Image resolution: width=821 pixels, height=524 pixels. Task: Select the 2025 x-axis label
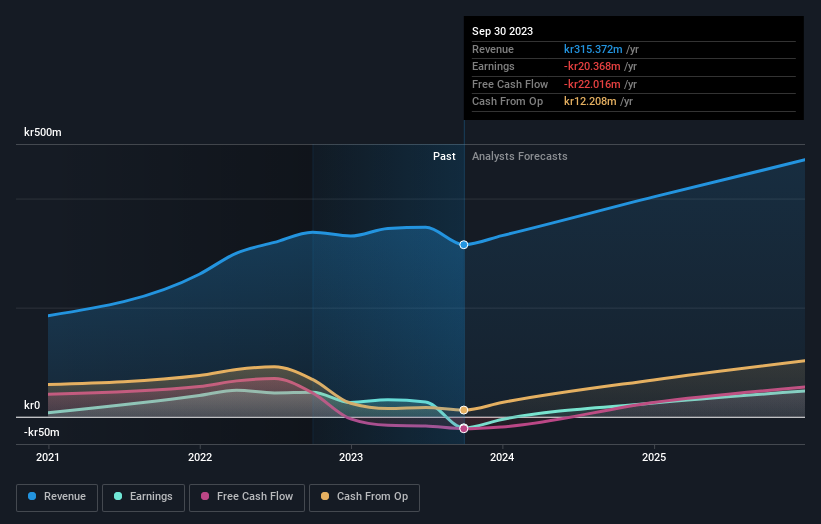(x=654, y=457)
